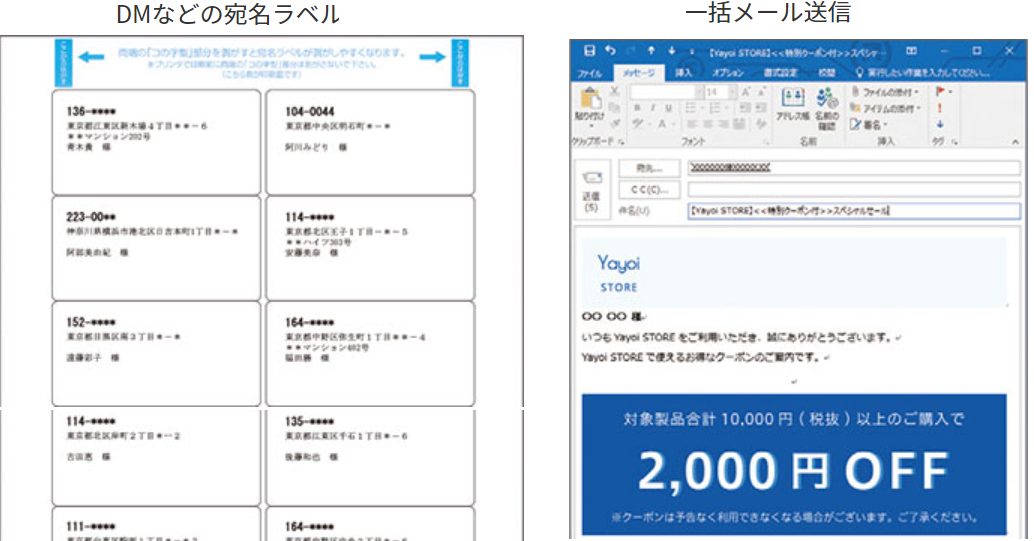This screenshot has height=541, width=1034.
Task: Toggle Underline formatting in font group
Action: (x=667, y=108)
